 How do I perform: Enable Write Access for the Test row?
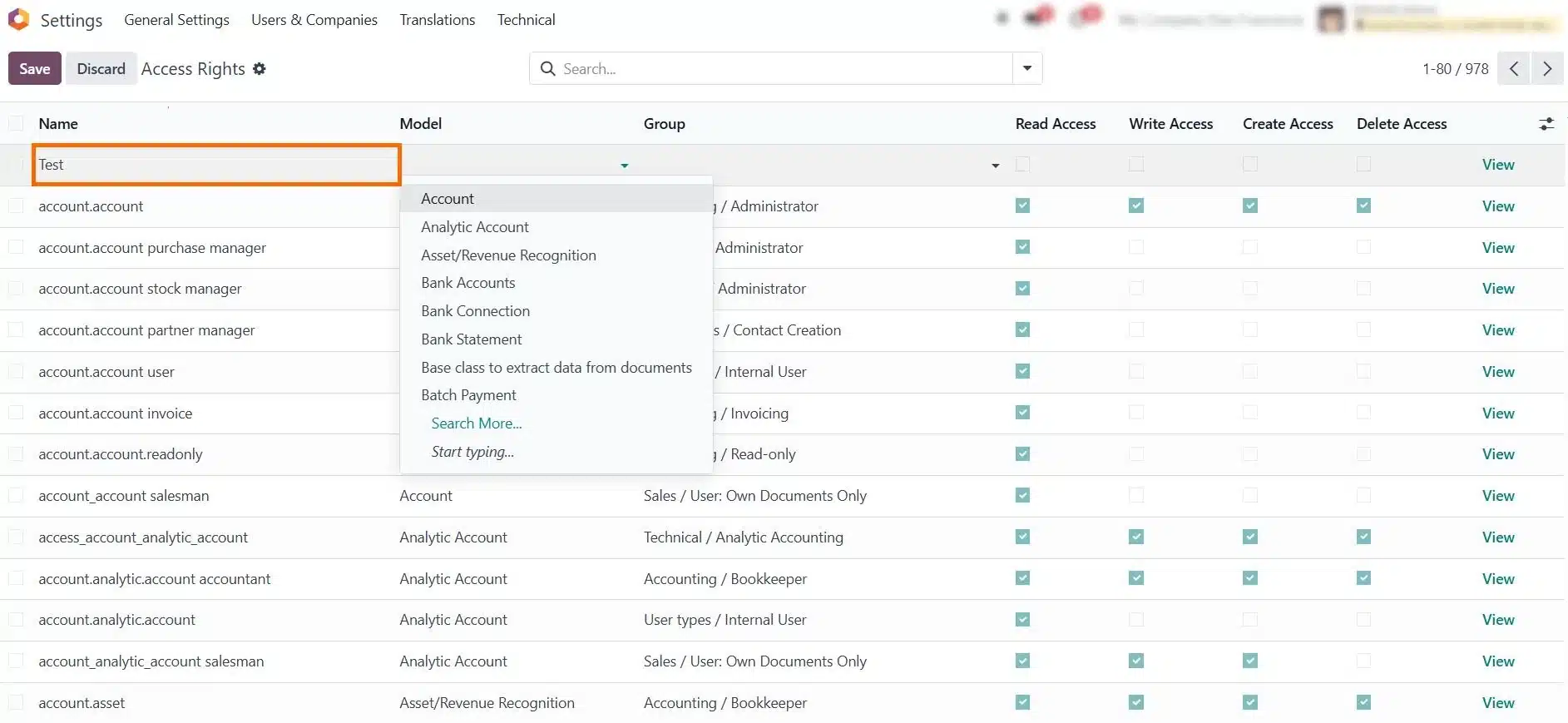tap(1136, 165)
